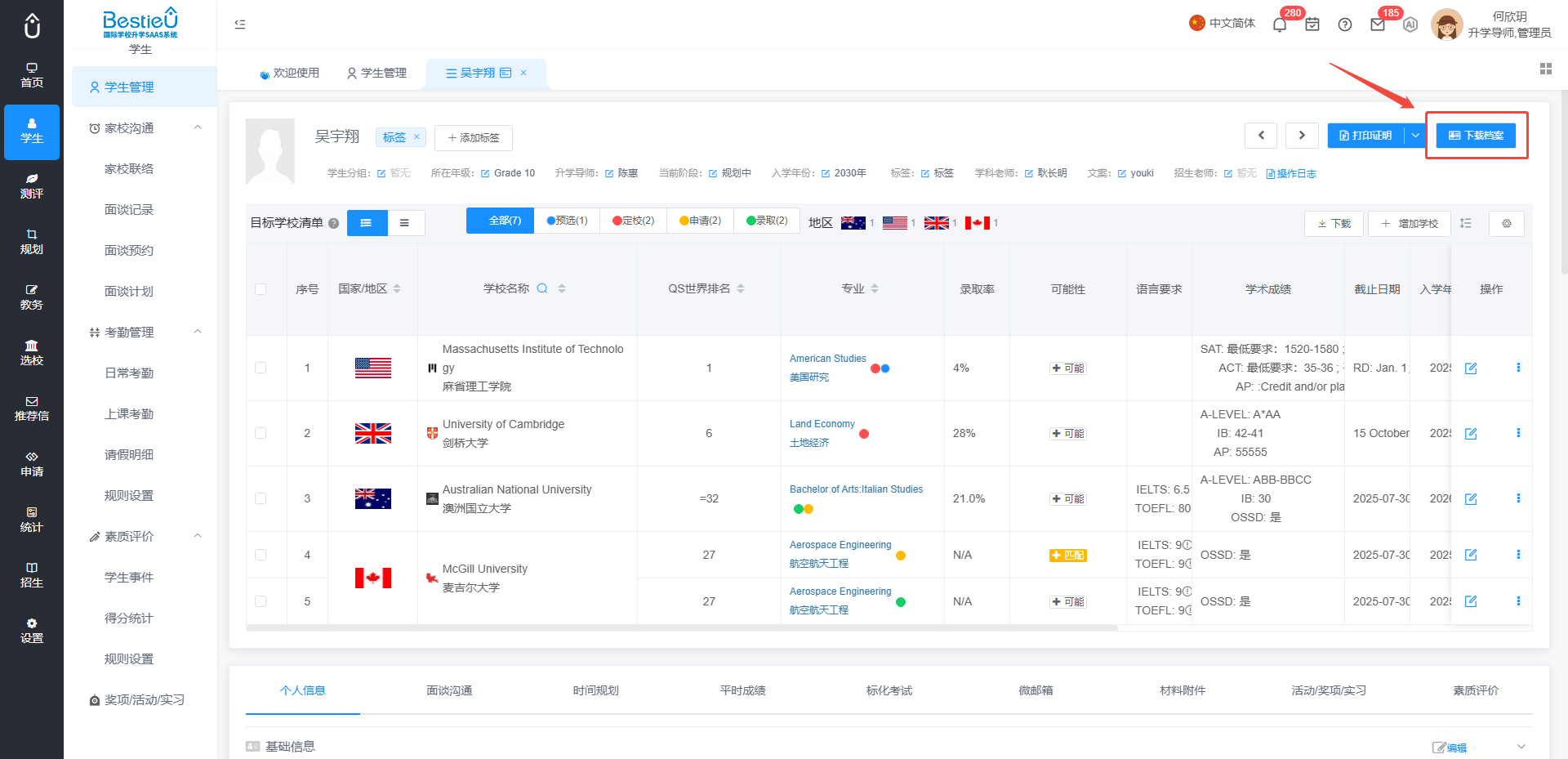Open the 学生管理 tab

click(376, 74)
